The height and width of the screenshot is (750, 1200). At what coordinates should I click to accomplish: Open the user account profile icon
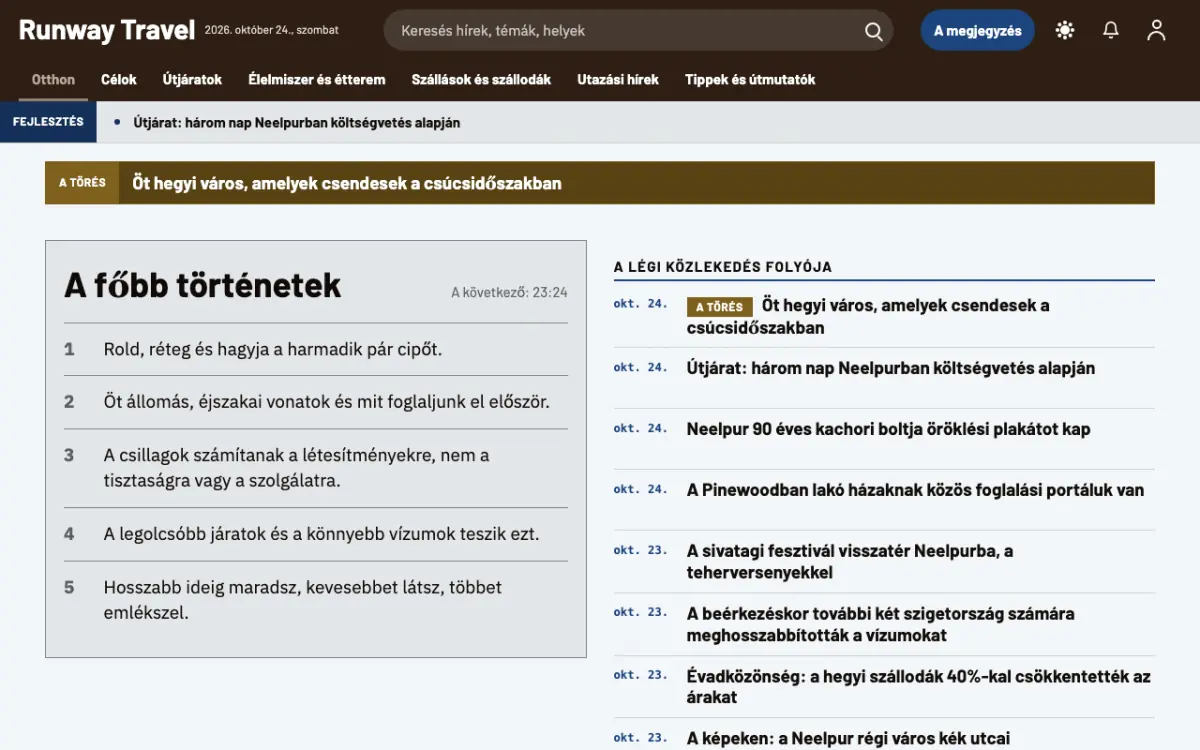(x=1157, y=31)
